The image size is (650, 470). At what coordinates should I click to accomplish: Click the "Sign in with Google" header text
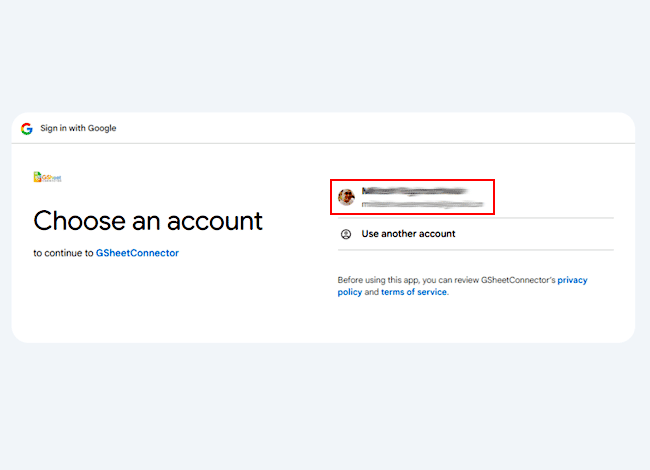[78, 128]
